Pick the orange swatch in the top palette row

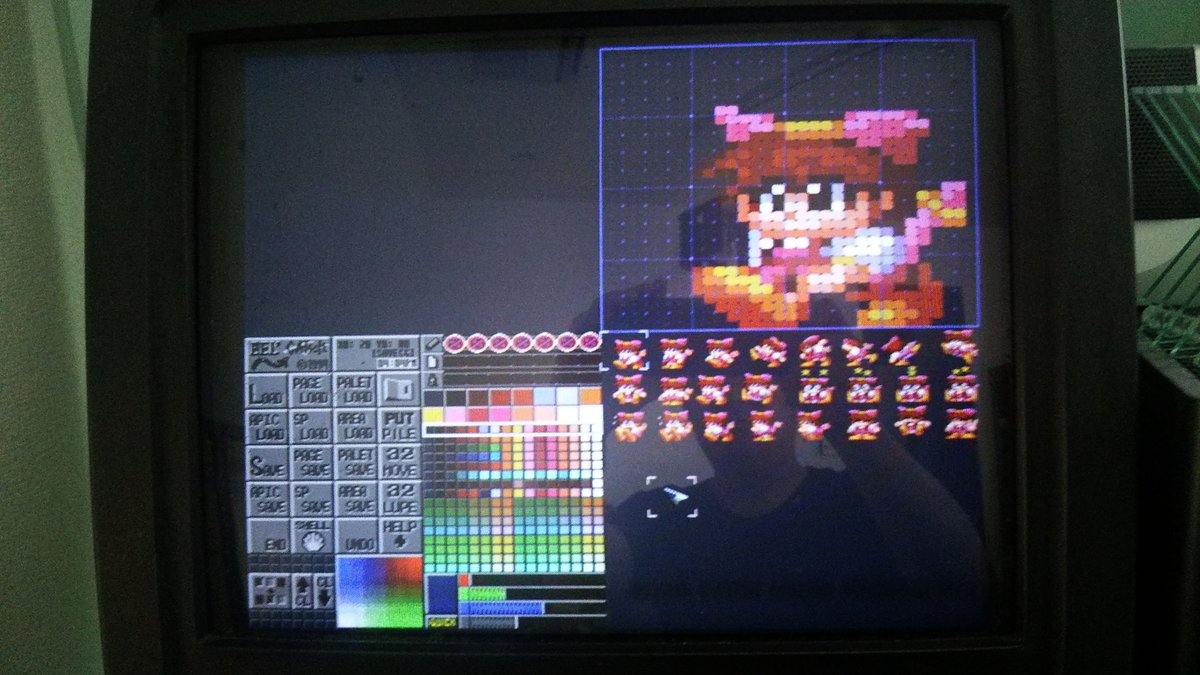coord(590,397)
